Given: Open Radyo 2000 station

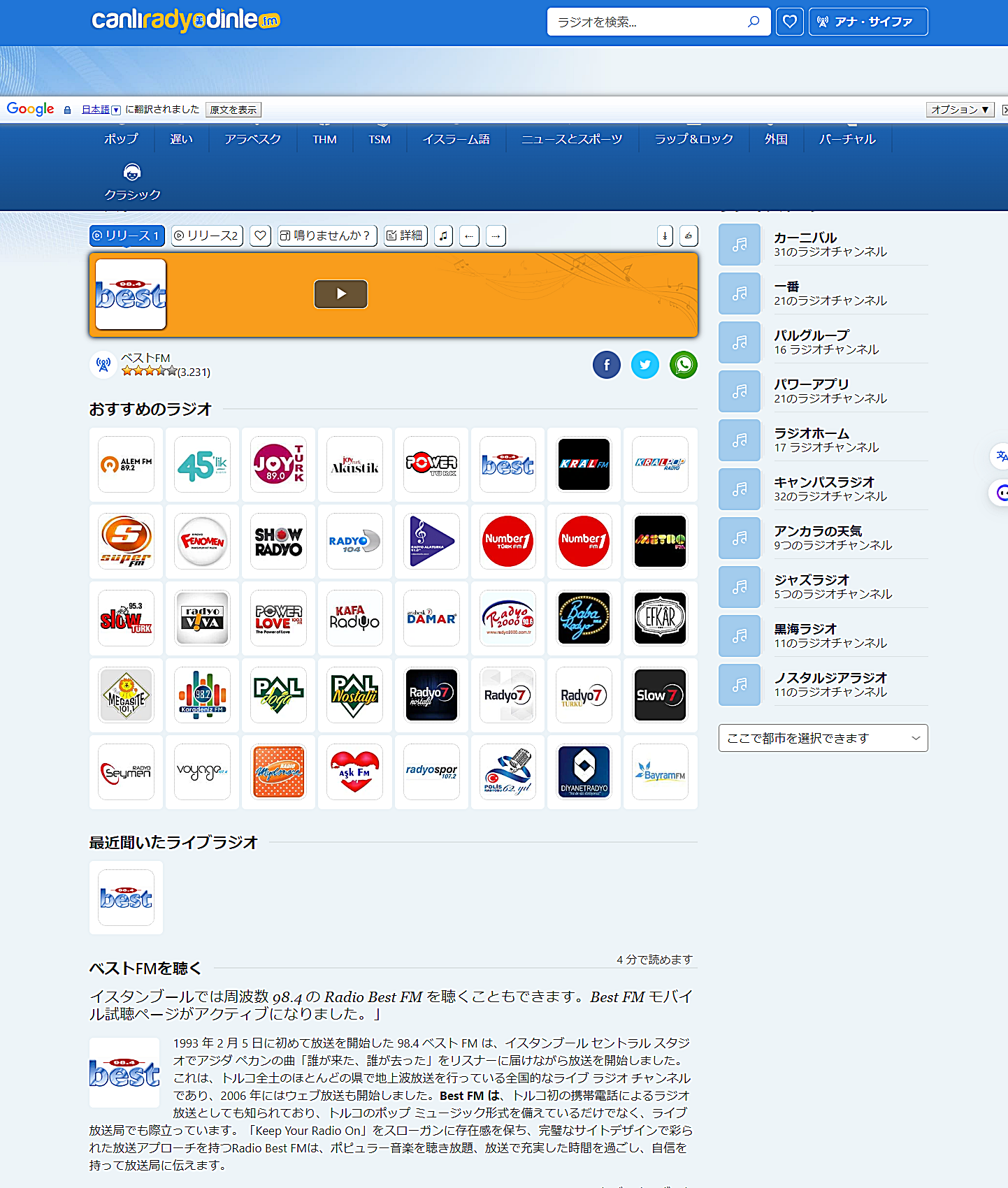Looking at the screenshot, I should pos(507,618).
